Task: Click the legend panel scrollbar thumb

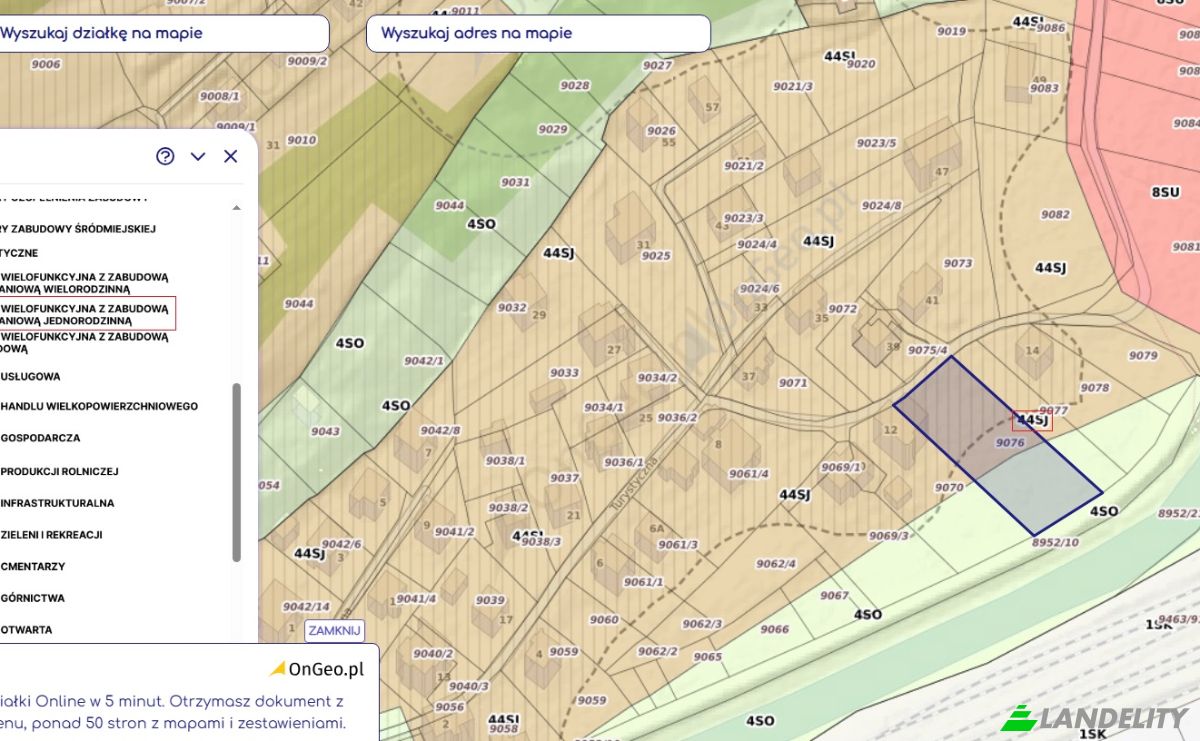Action: [x=237, y=472]
